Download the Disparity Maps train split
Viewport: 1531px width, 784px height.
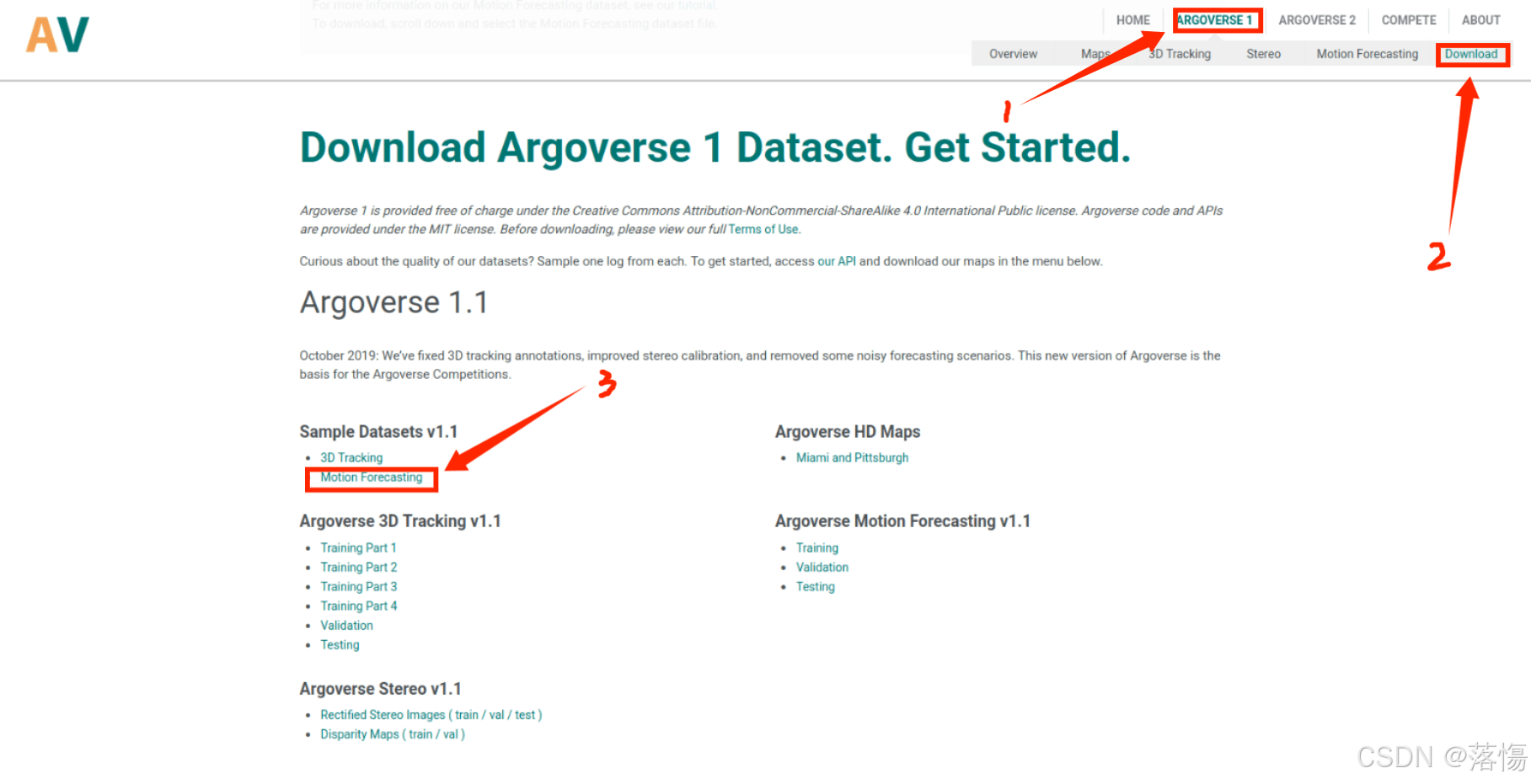pyautogui.click(x=420, y=733)
